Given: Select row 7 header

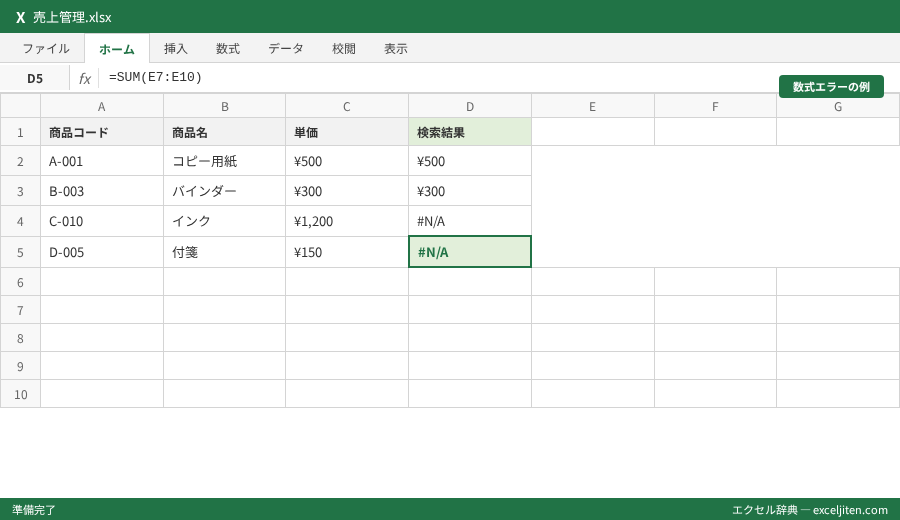Looking at the screenshot, I should (x=21, y=310).
